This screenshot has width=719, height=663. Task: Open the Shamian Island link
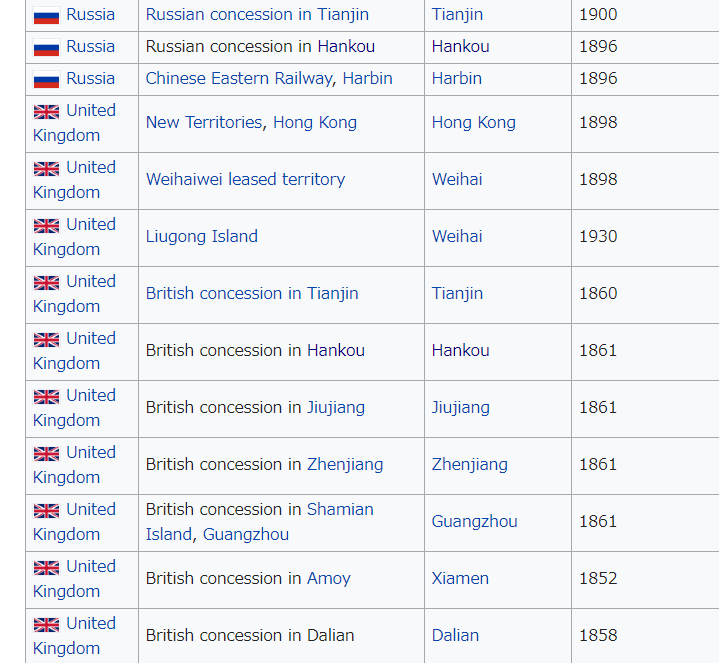click(x=260, y=522)
